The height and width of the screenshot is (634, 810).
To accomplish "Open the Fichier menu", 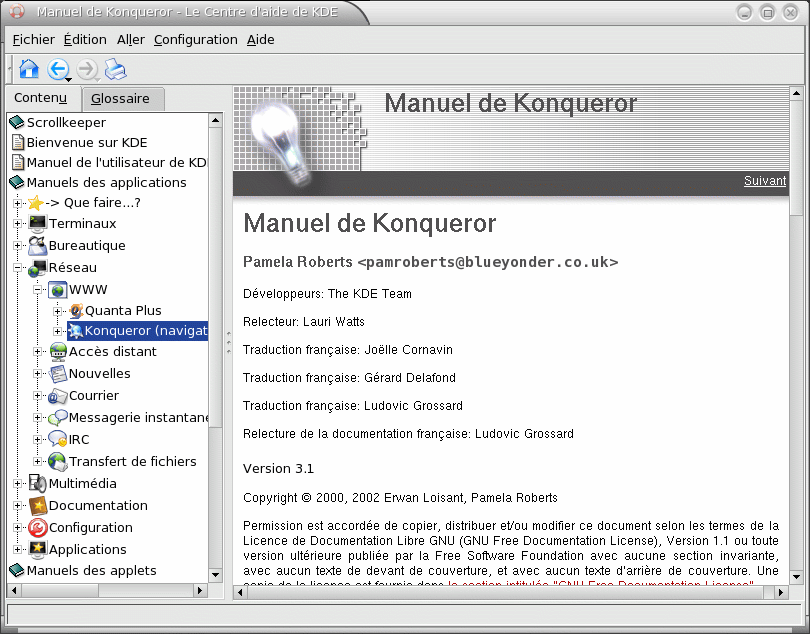I will [34, 40].
